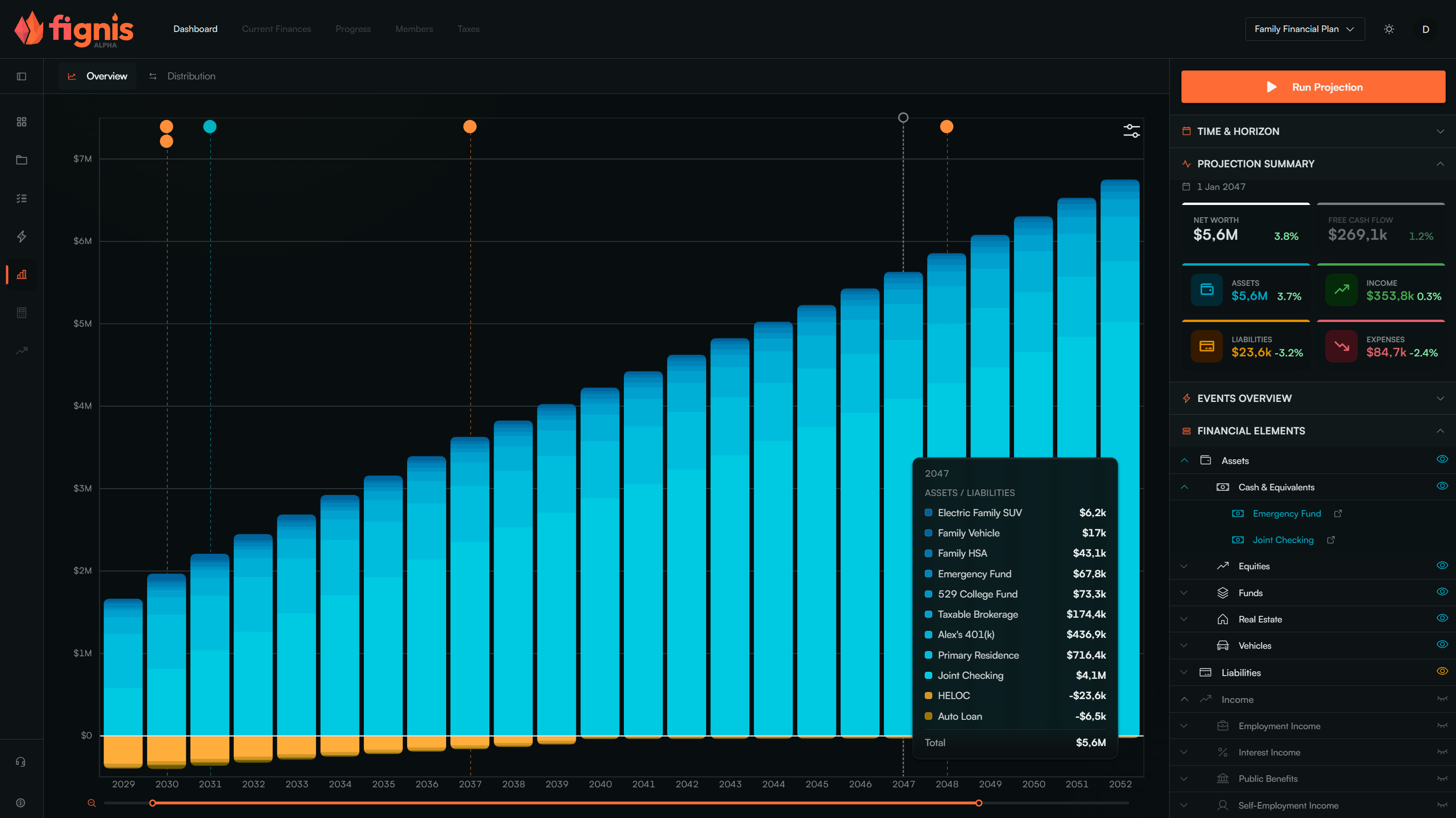Viewport: 1456px width, 818px height.
Task: Open the checklist icon in sidebar
Action: click(x=22, y=198)
